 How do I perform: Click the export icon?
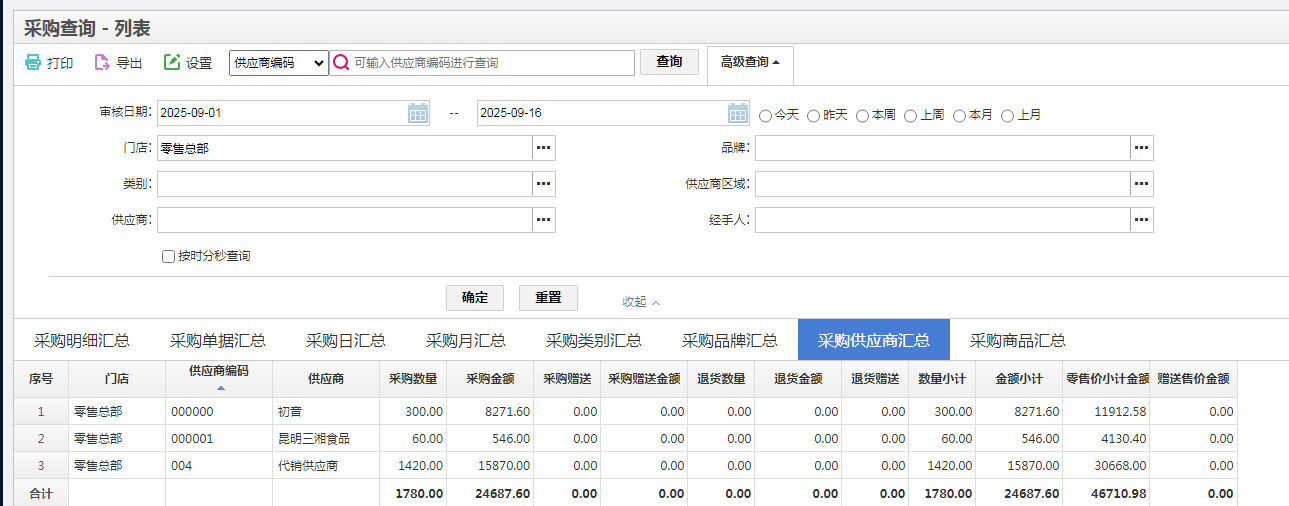pyautogui.click(x=102, y=63)
